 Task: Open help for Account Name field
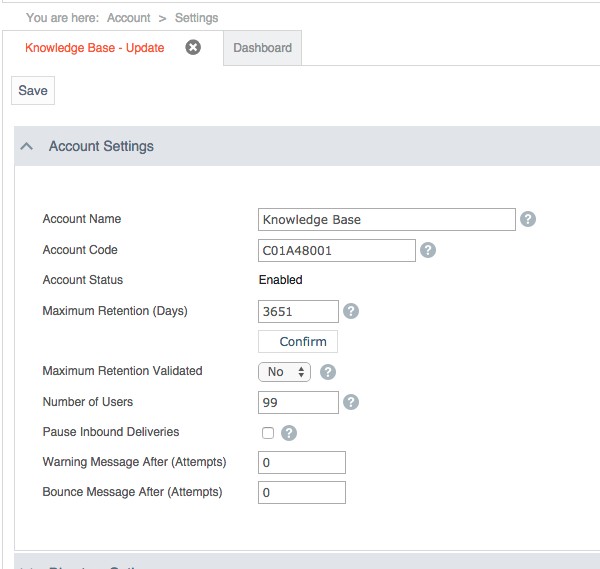click(x=528, y=219)
